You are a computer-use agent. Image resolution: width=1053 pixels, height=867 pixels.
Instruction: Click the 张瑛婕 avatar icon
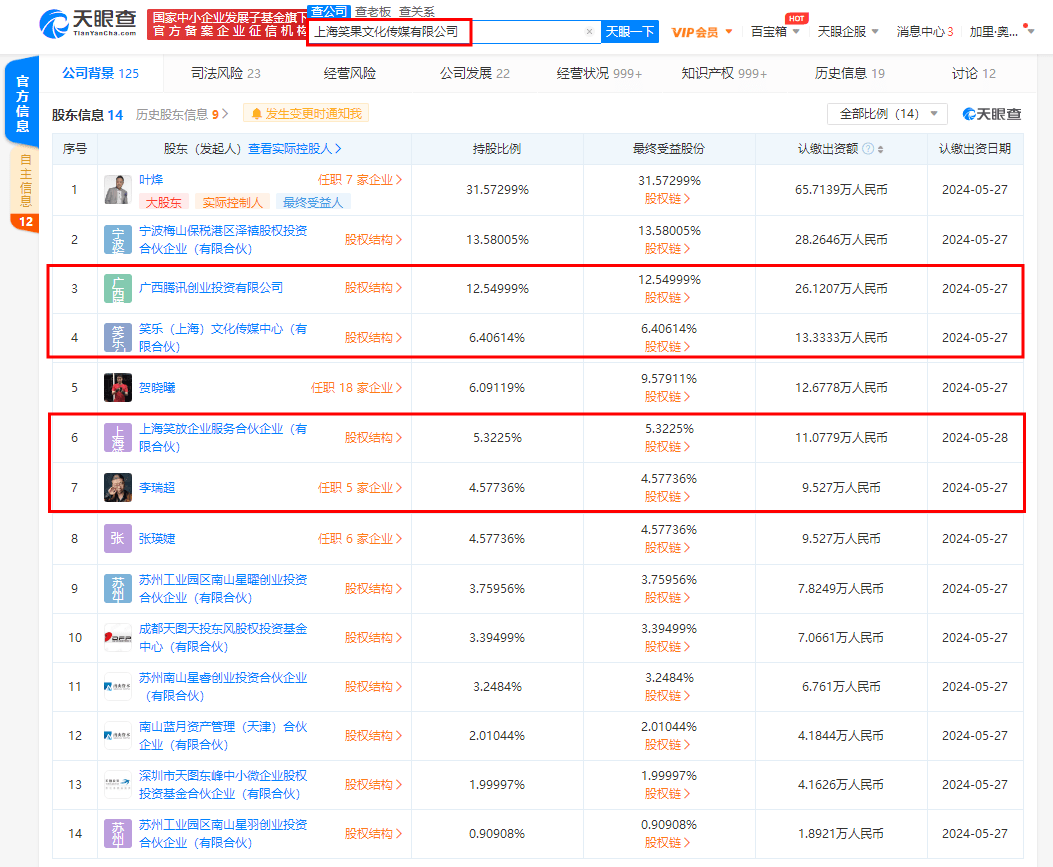point(118,539)
